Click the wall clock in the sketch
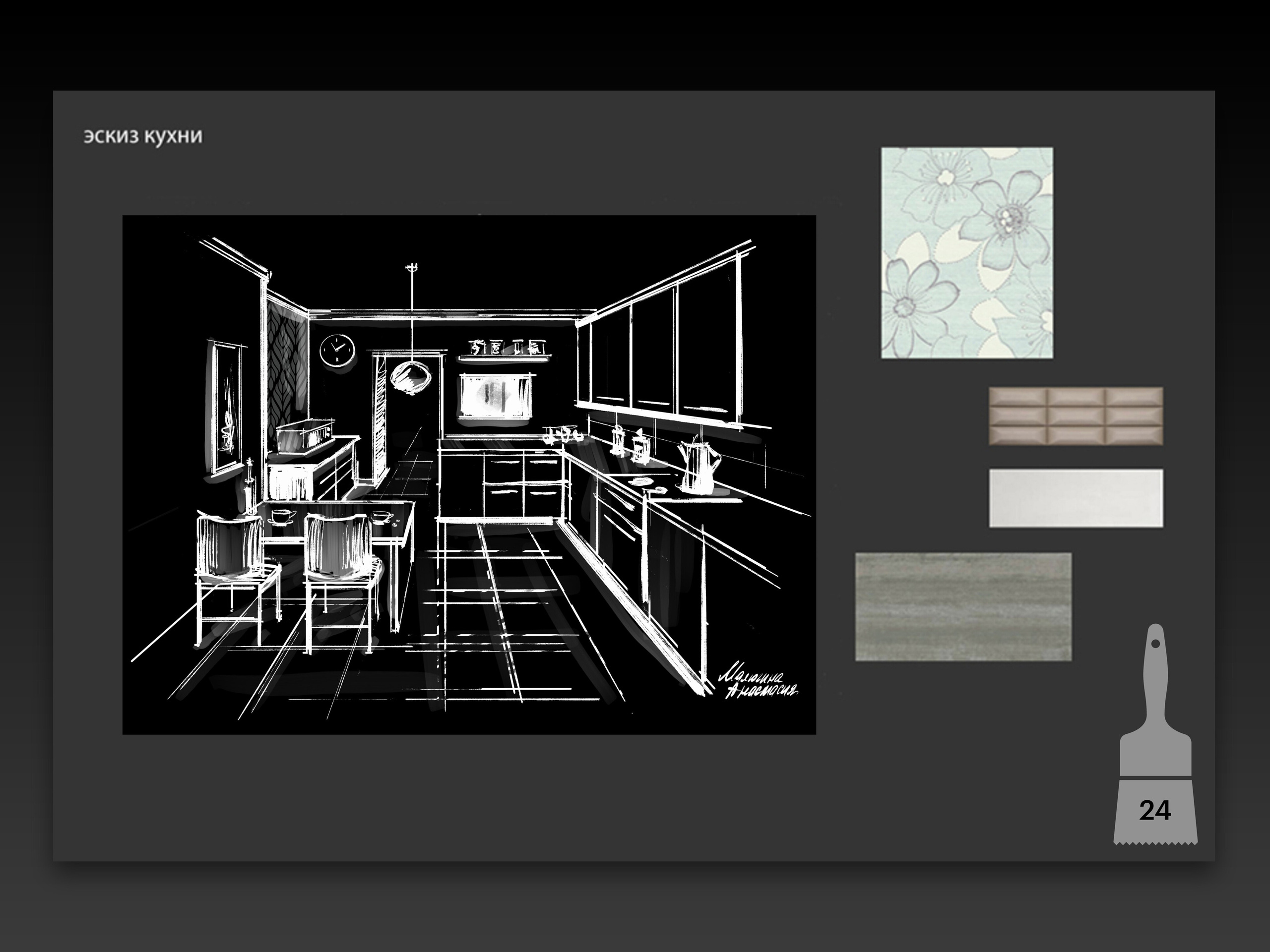This screenshot has height=952, width=1270. [x=337, y=350]
